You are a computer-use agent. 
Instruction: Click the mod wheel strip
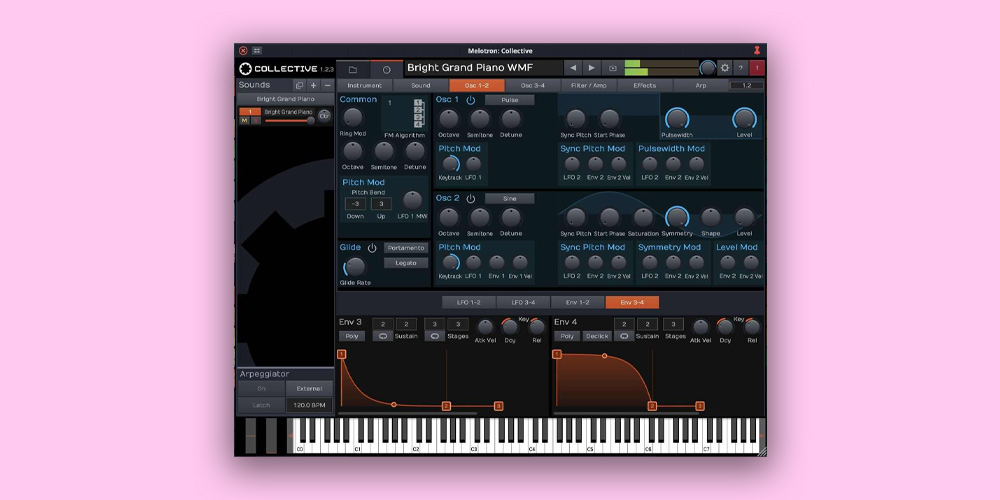(x=272, y=436)
